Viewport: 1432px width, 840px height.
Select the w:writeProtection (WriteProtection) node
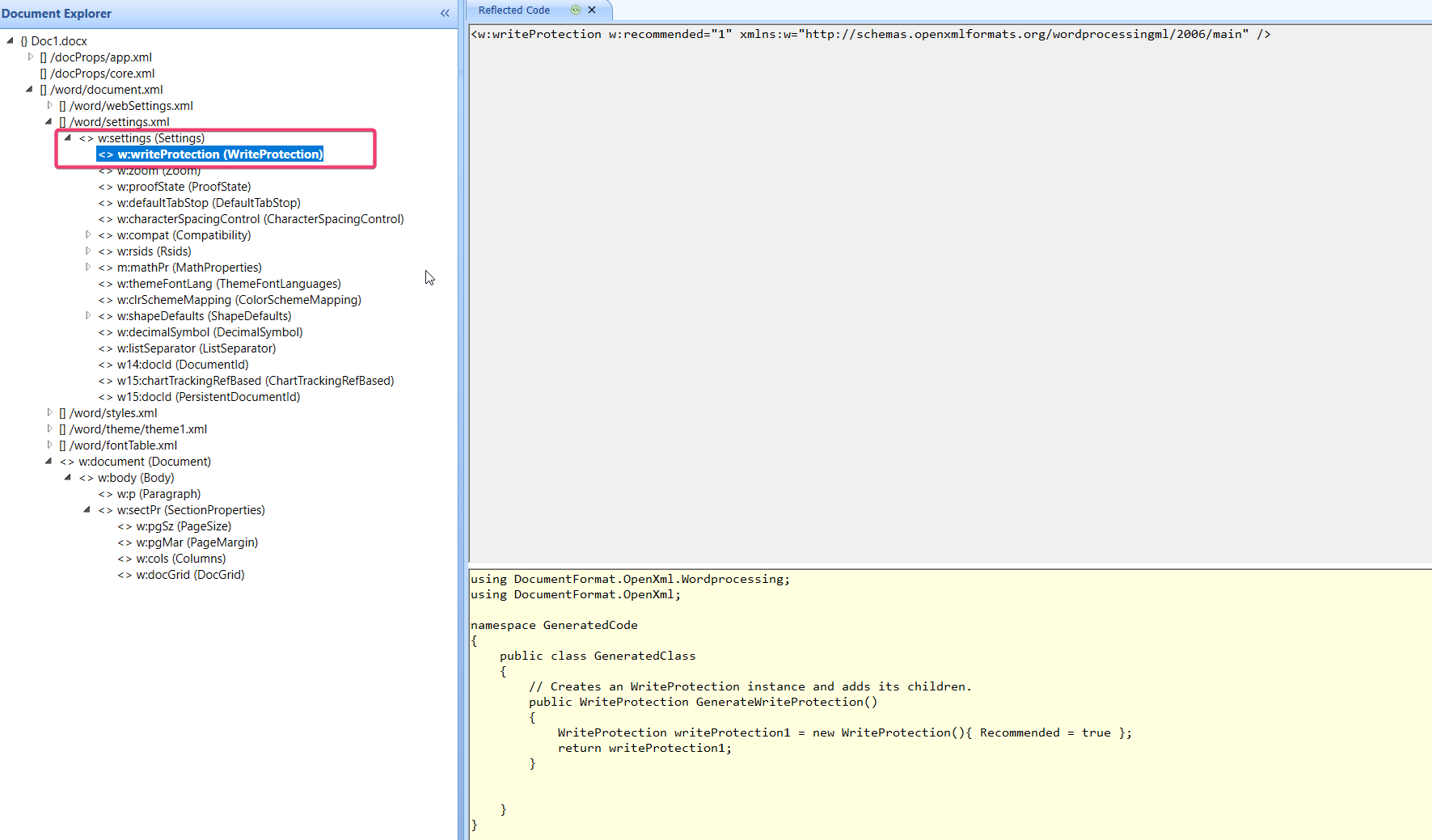pyautogui.click(x=210, y=154)
